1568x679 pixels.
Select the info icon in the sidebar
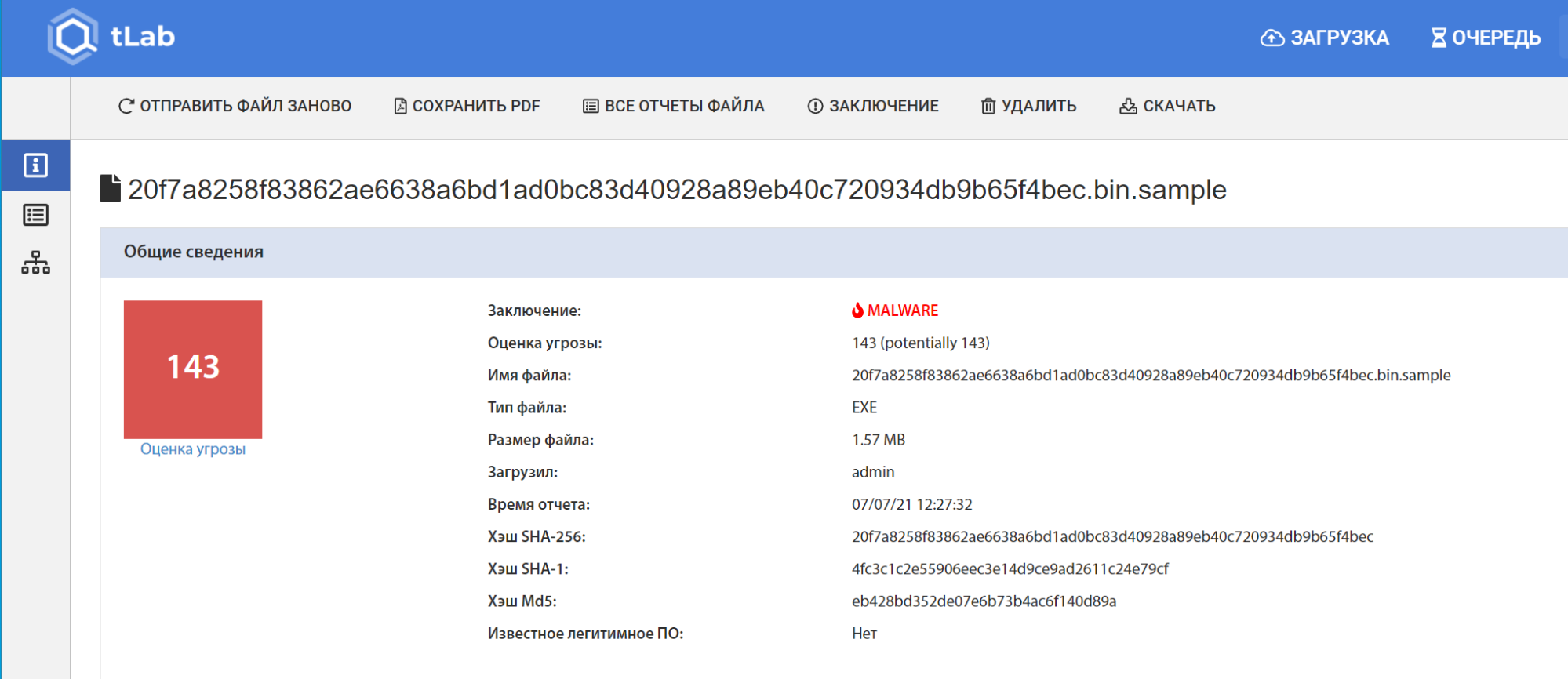35,165
